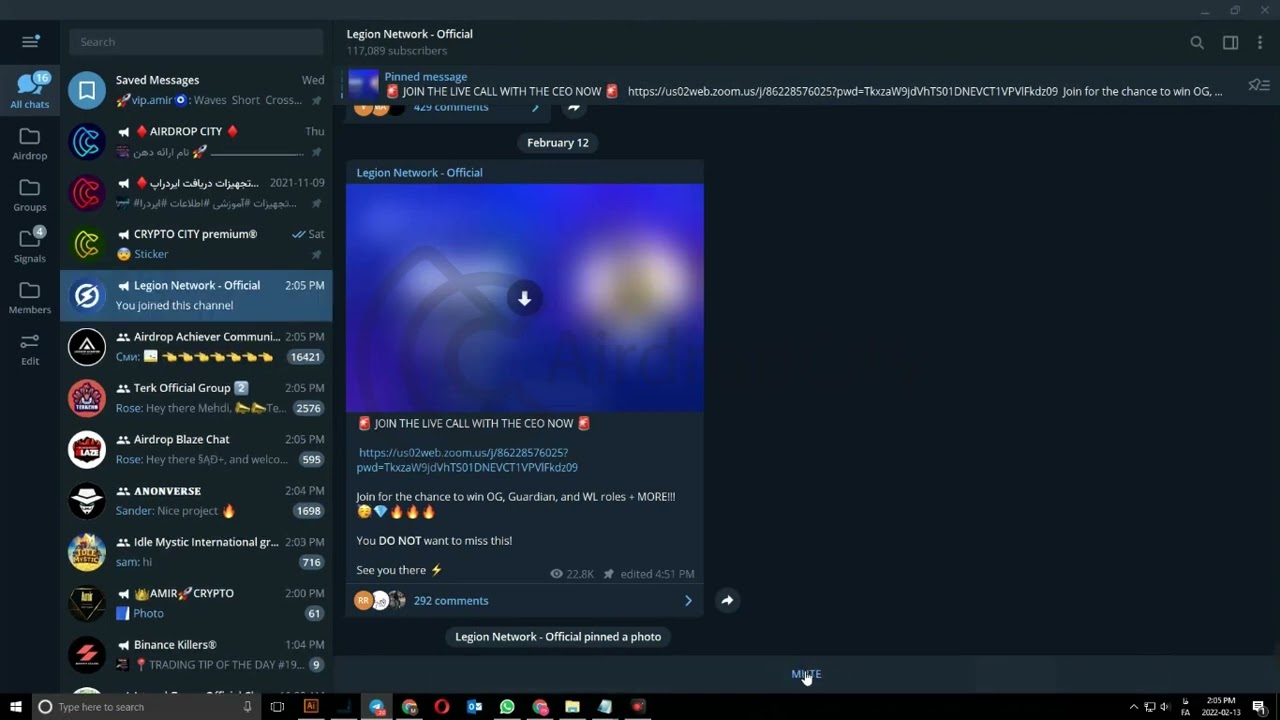Open the Groups chat folder
Image resolution: width=1280 pixels, height=720 pixels.
[x=30, y=194]
